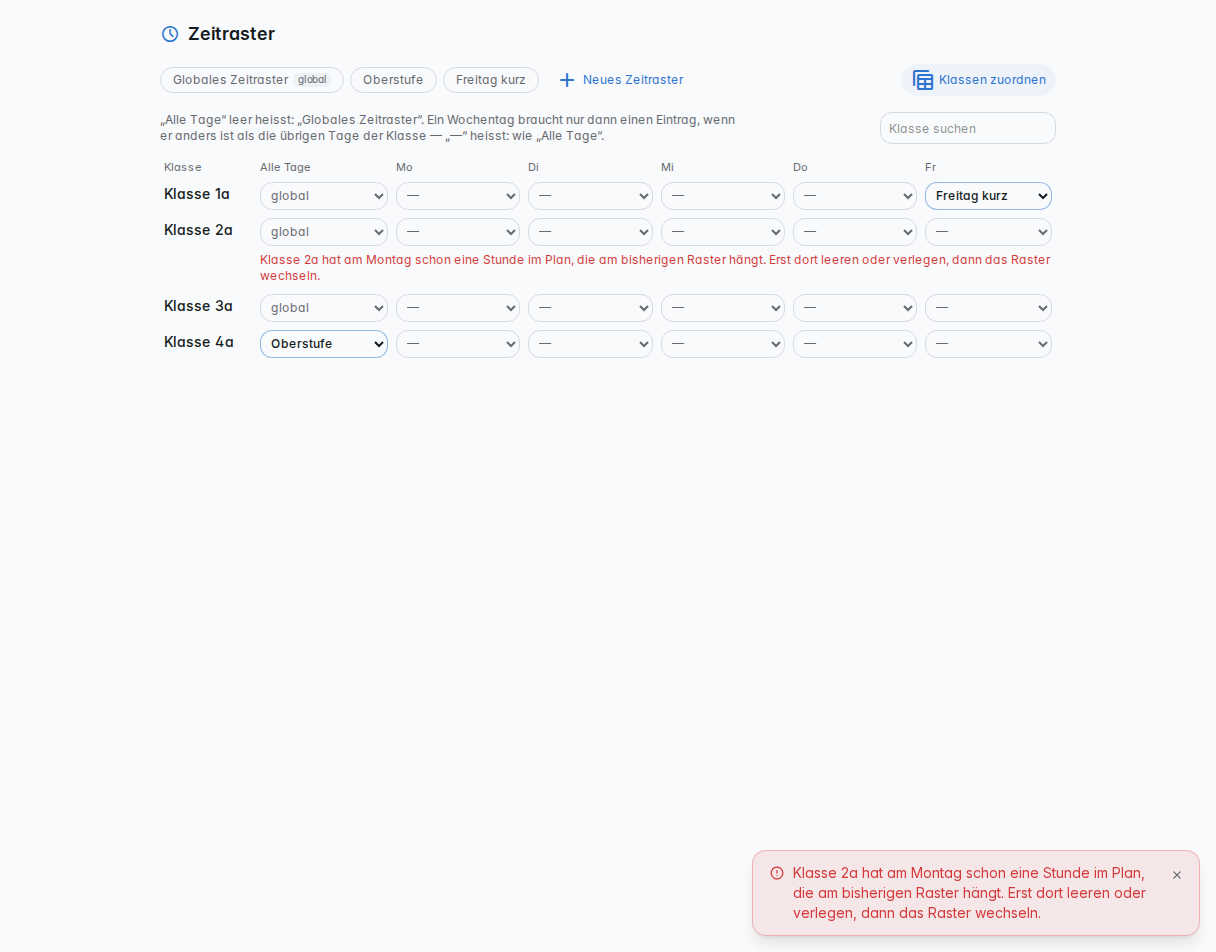Click the Zeitraster page heading
1216x952 pixels.
pos(231,34)
